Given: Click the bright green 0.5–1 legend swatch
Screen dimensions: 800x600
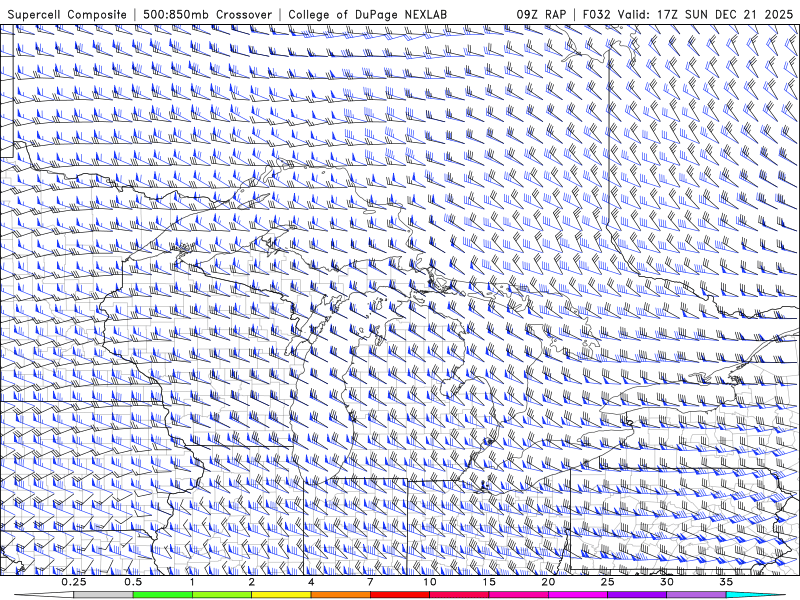Looking at the screenshot, I should coord(162,595).
